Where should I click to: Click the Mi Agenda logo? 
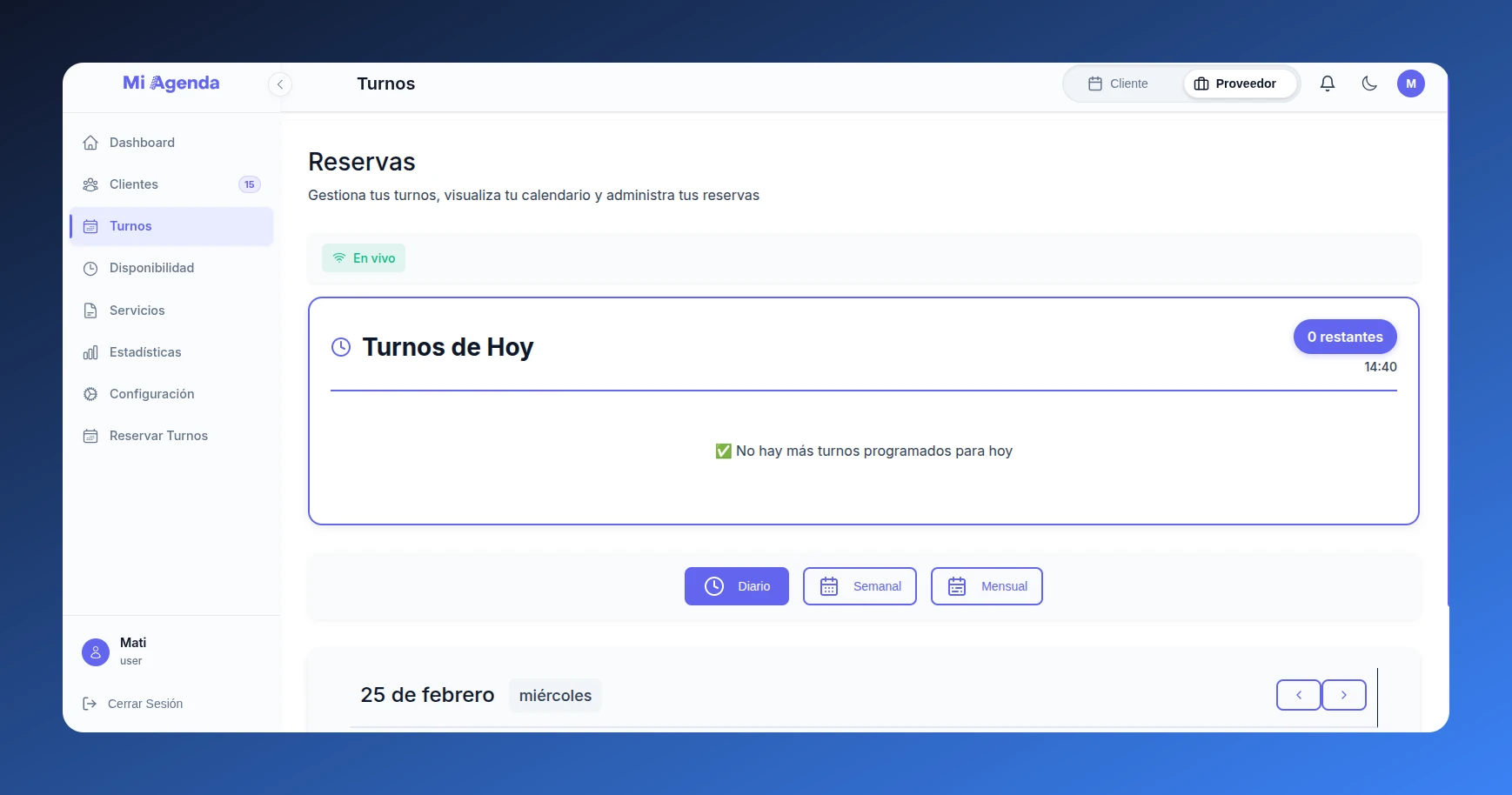point(171,83)
